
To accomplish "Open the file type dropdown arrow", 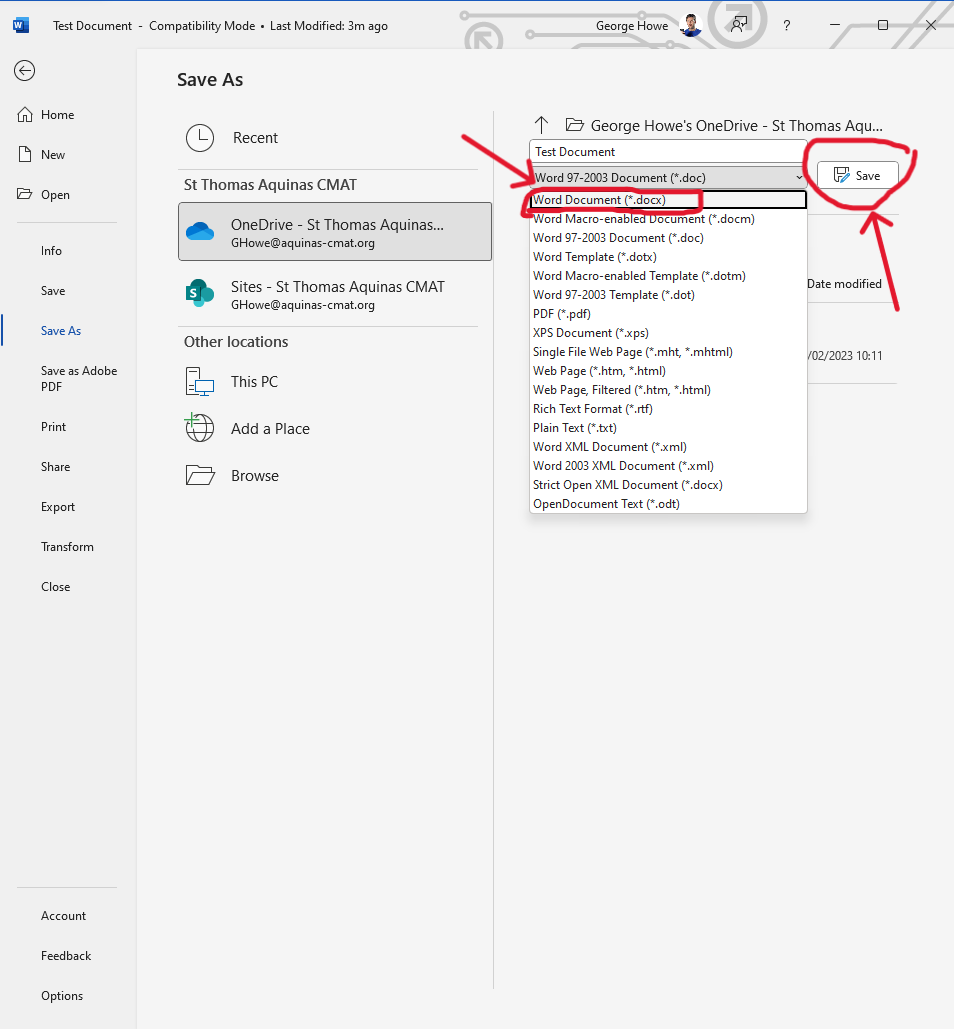I will 798,178.
